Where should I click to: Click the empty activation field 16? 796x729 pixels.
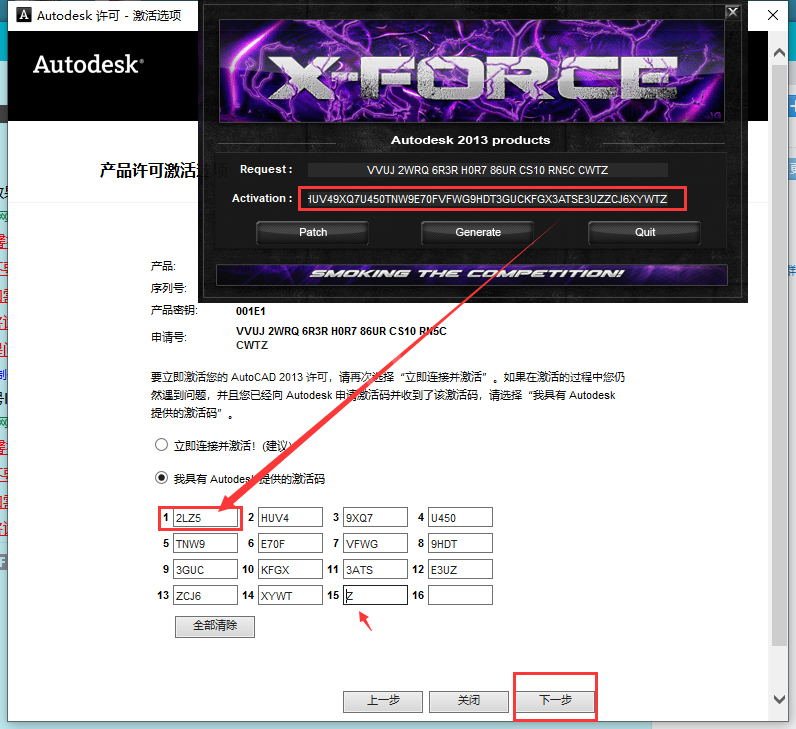click(460, 595)
